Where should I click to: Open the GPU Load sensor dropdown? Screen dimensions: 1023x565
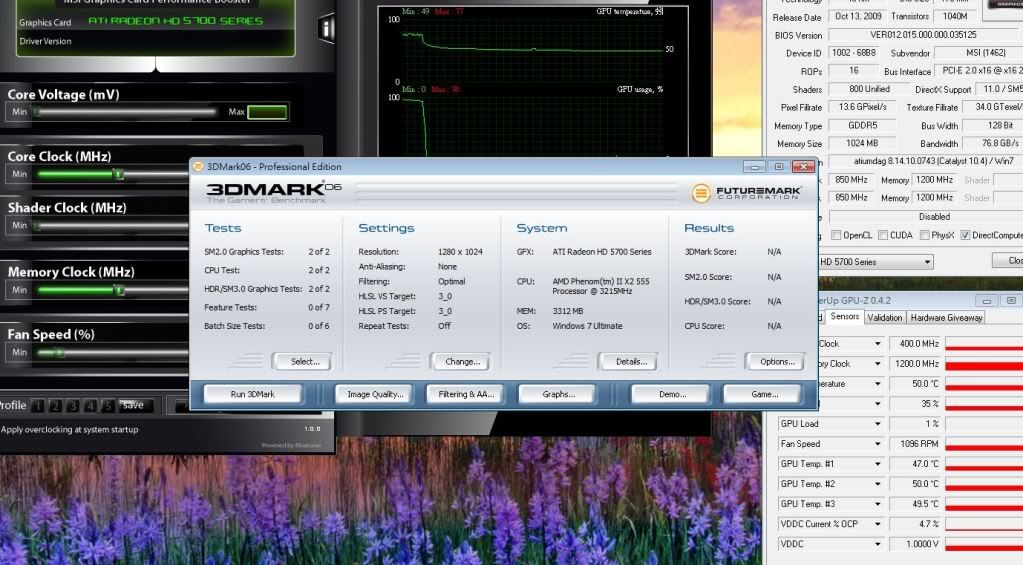(878, 423)
